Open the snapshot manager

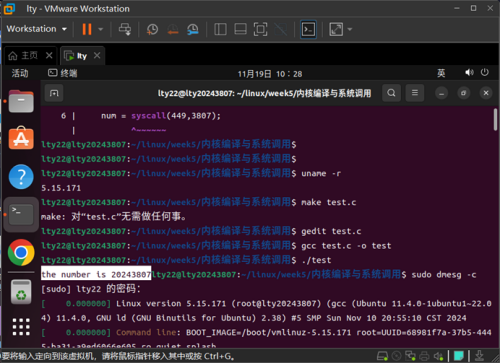click(x=193, y=29)
